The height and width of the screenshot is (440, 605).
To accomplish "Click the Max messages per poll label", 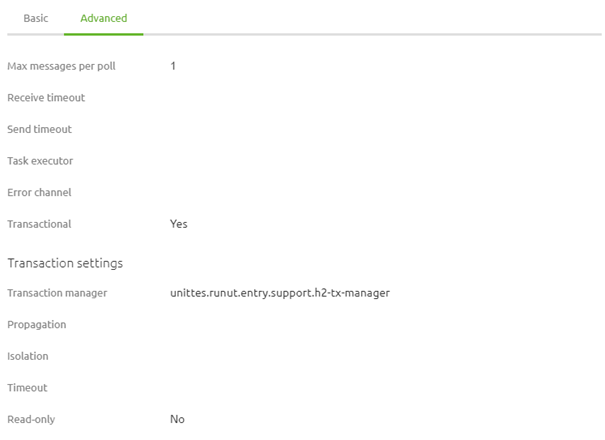I will tap(61, 66).
